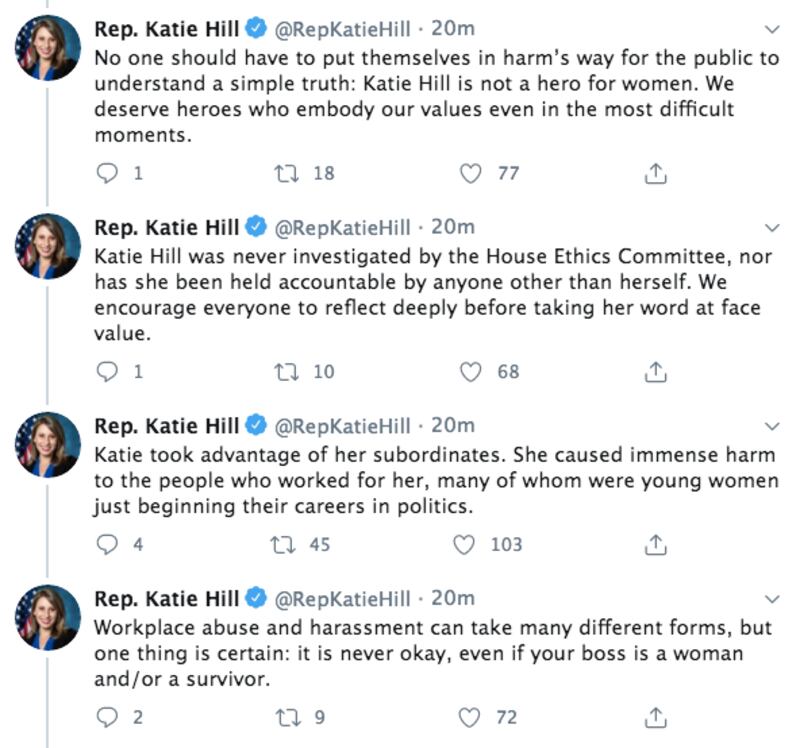This screenshot has height=748, width=800.
Task: Click the Rep. Katie Hill name on the last tweet
Action: 166,599
